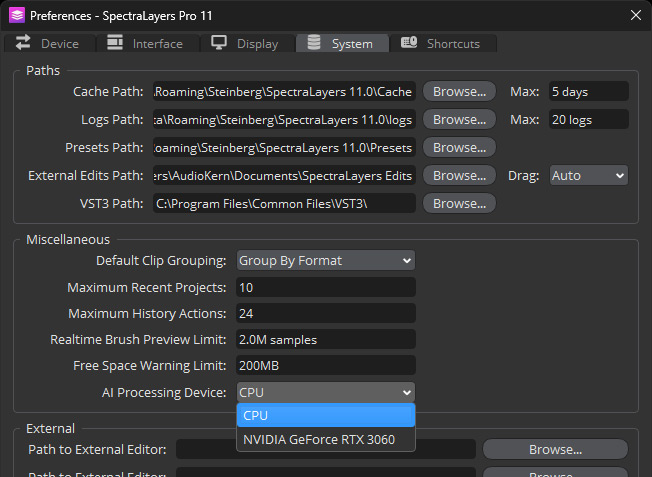Browse for the VST3 Path folder
The width and height of the screenshot is (652, 477).
(x=459, y=204)
